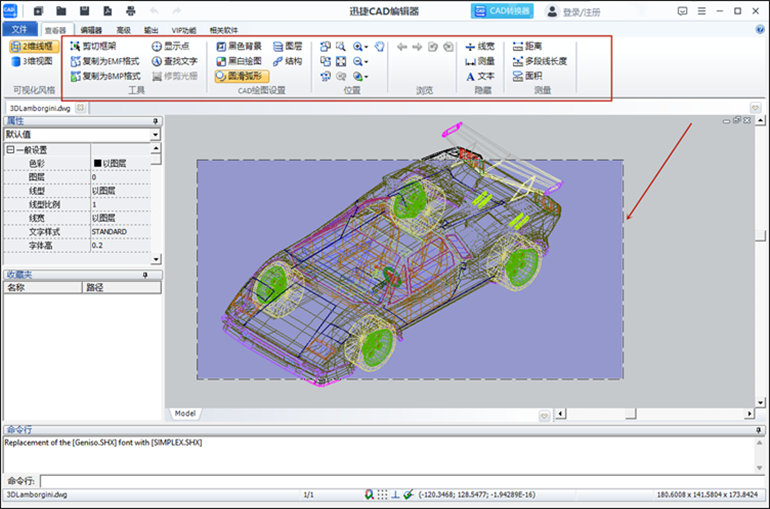Switch to the 输出 output tab

tap(151, 30)
